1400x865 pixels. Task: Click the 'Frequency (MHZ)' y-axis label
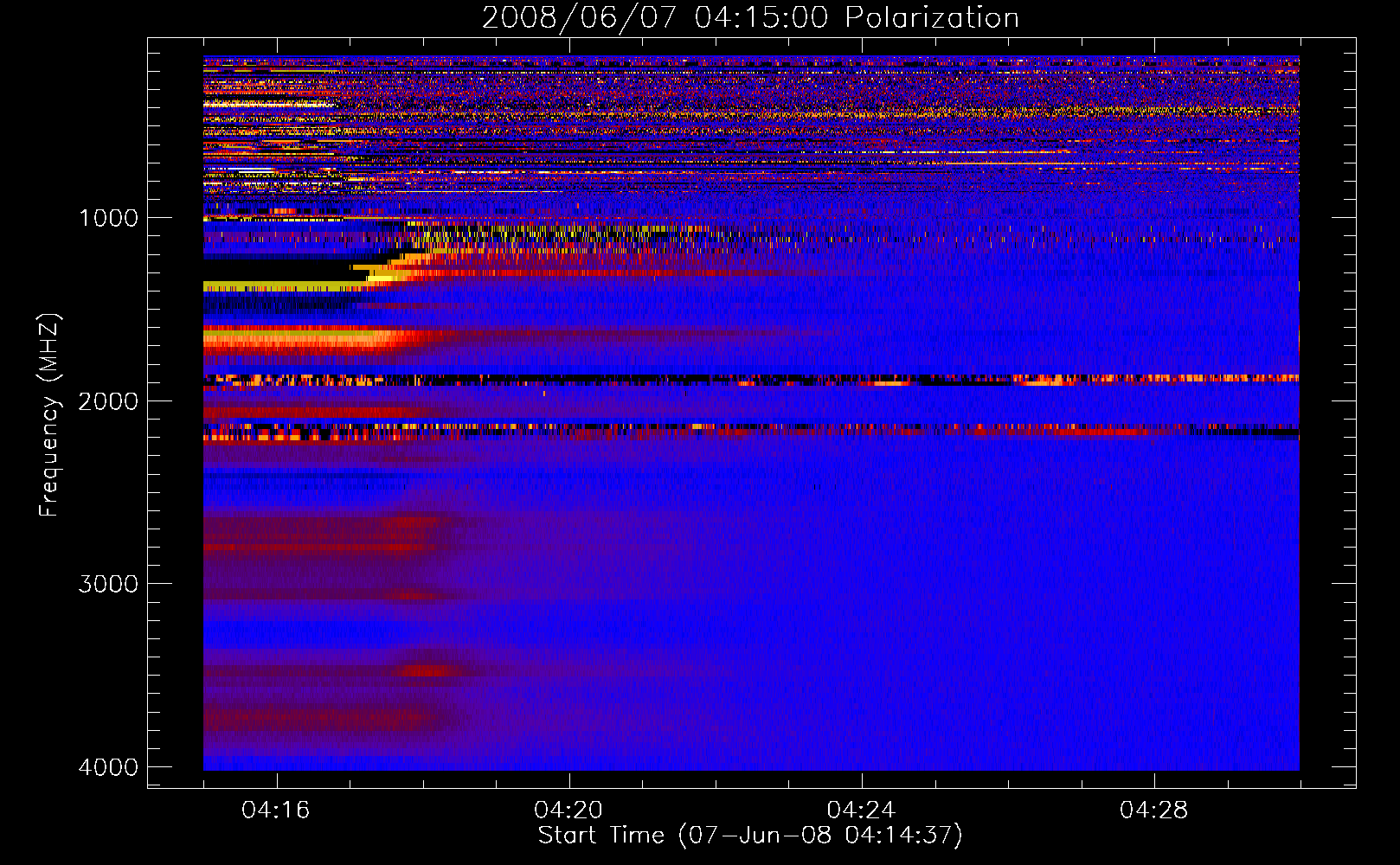tap(50, 415)
